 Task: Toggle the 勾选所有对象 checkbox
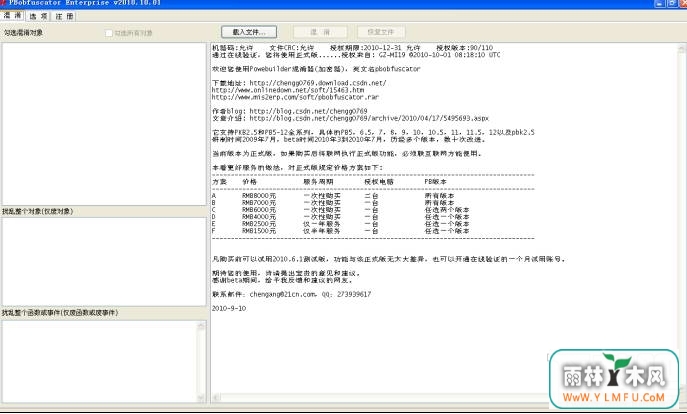(x=109, y=33)
